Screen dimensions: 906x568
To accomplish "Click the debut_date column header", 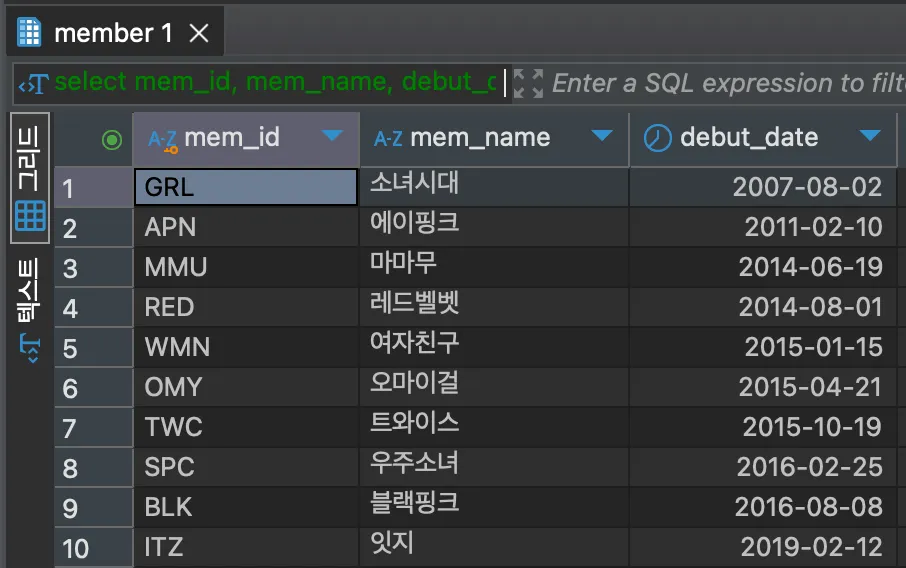I will pos(763,139).
